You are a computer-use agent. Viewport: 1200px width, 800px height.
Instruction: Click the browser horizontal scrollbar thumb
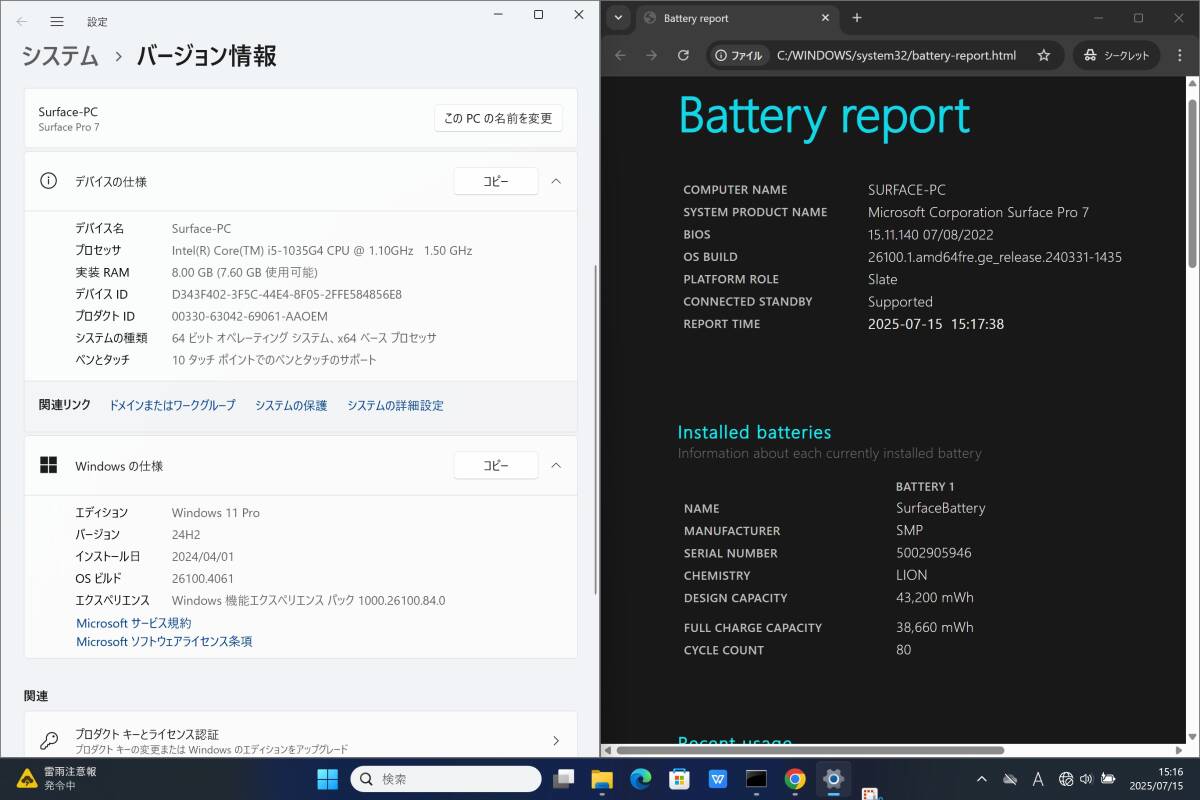point(810,750)
